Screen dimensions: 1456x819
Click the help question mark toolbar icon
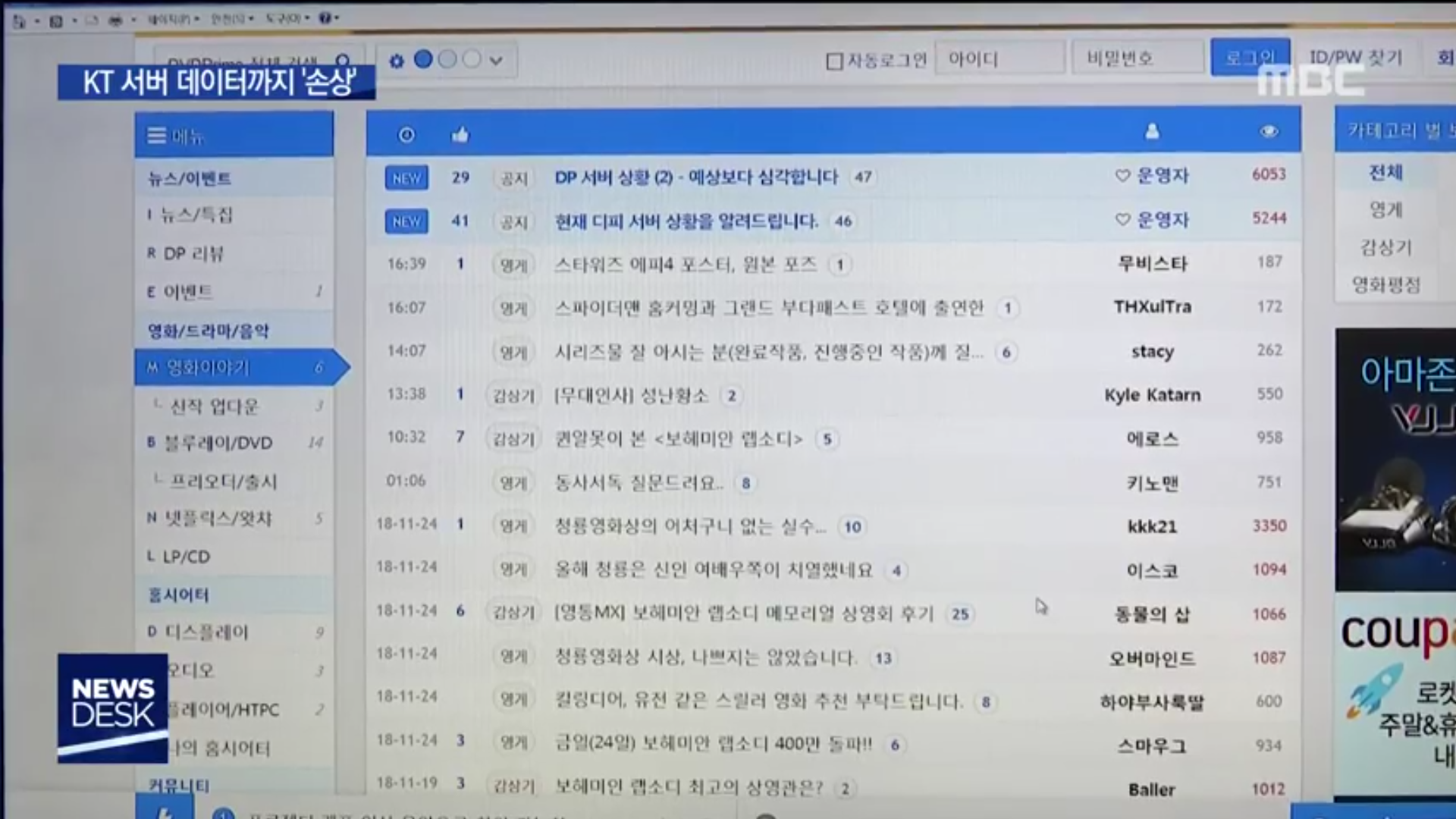tap(325, 18)
